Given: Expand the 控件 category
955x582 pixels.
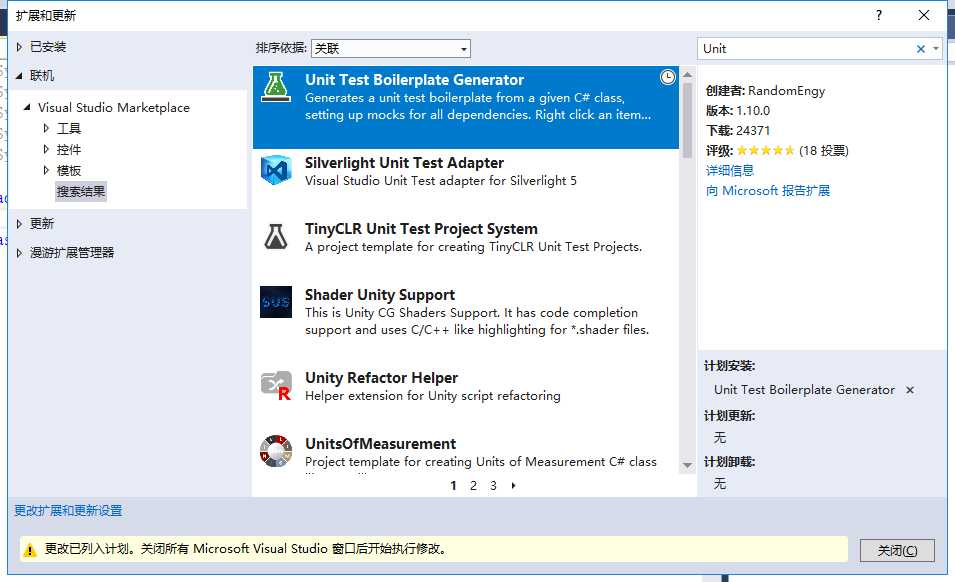Looking at the screenshot, I should click(46, 149).
